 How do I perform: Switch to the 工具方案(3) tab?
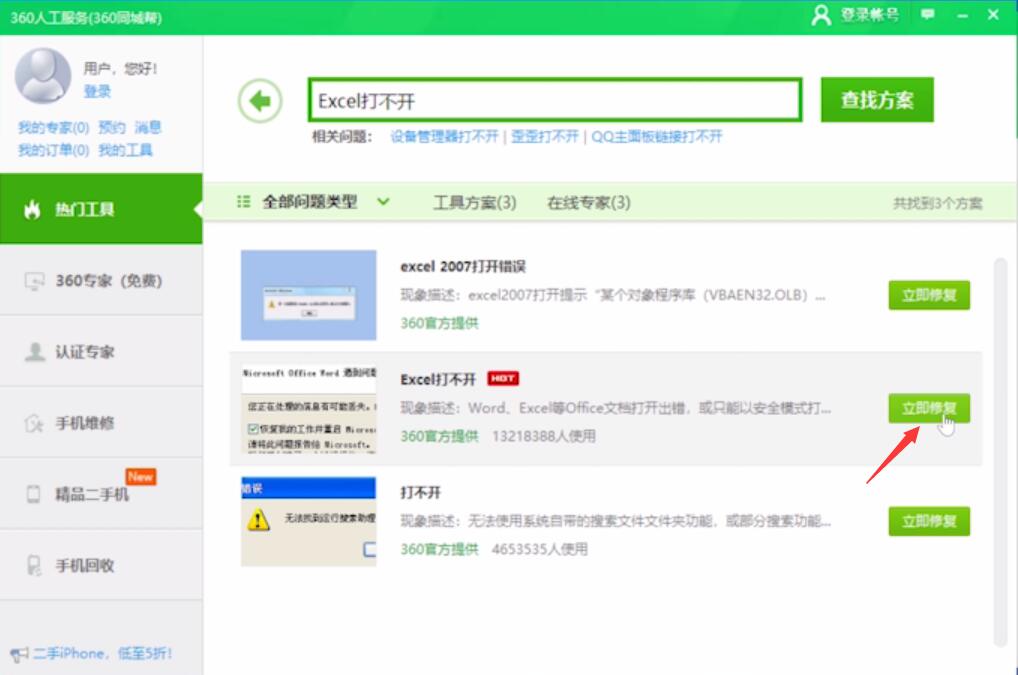click(475, 202)
